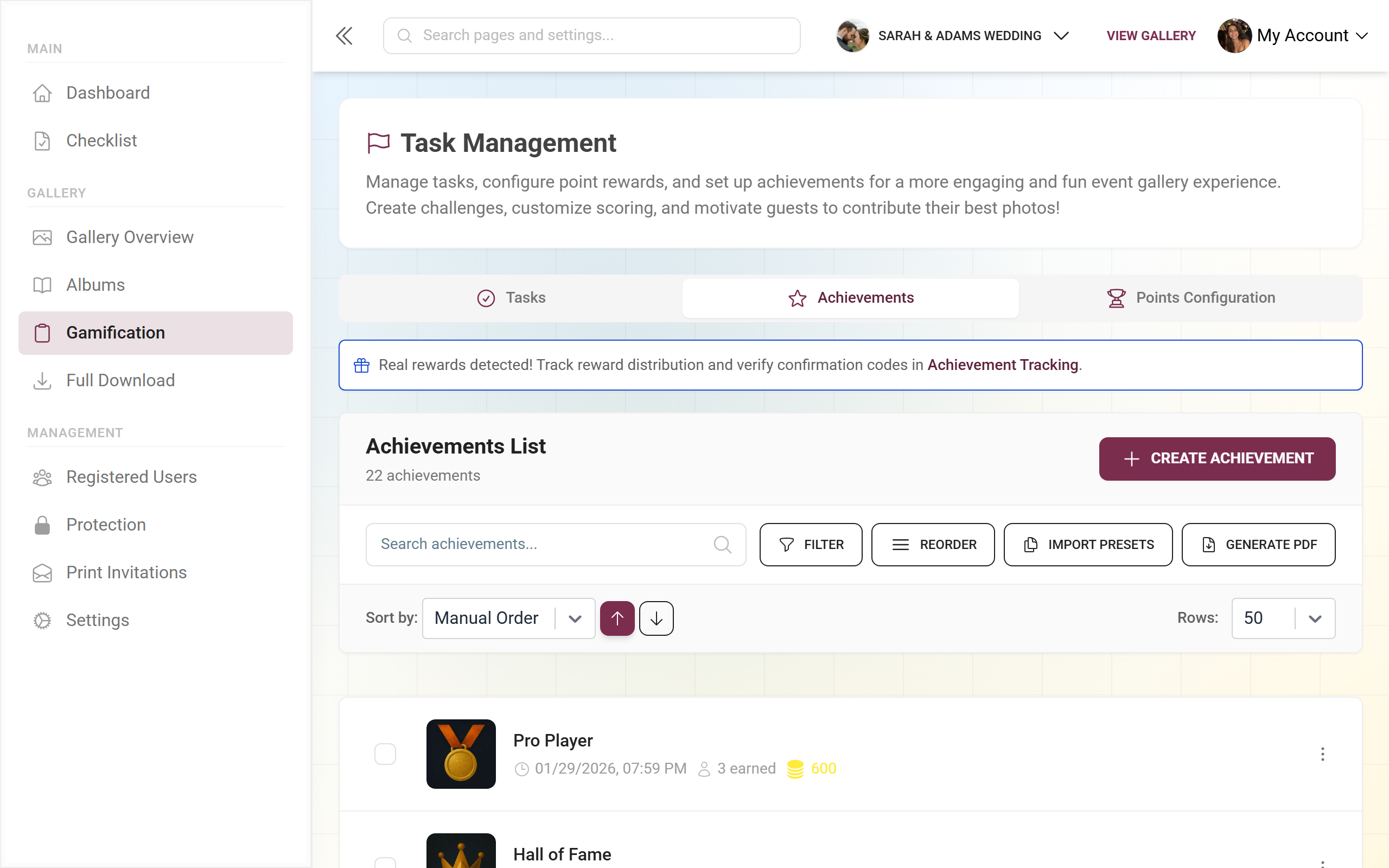Click the Protection lock icon
The width and height of the screenshot is (1389, 868).
pyautogui.click(x=42, y=525)
